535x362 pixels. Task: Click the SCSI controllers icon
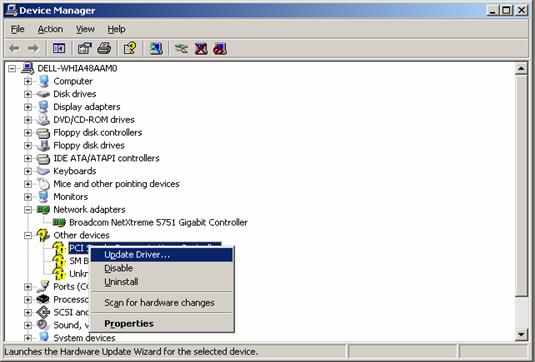point(43,312)
